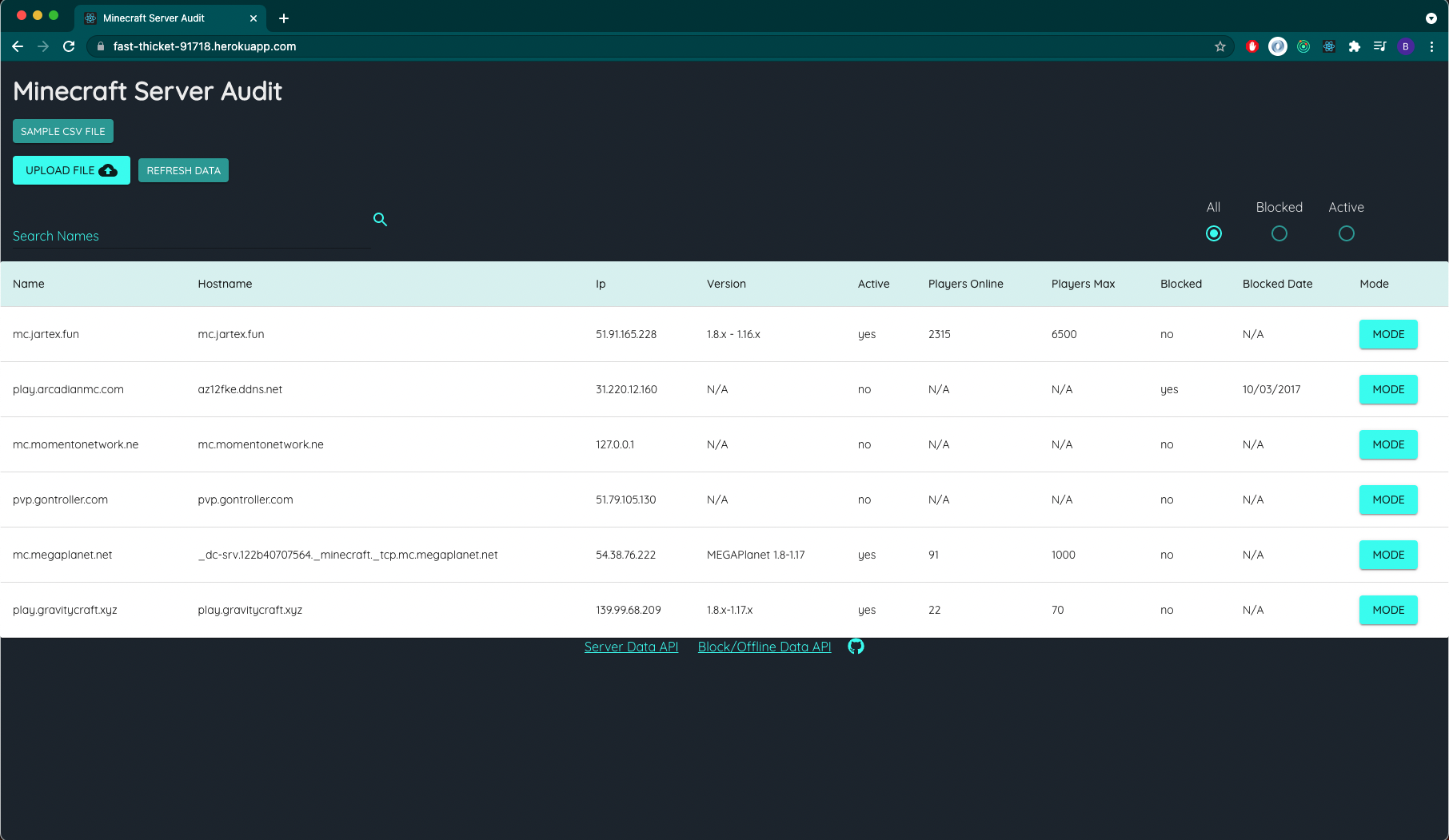Click hostname az12fke.ddns.net
Viewport: 1449px width, 840px height.
240,389
